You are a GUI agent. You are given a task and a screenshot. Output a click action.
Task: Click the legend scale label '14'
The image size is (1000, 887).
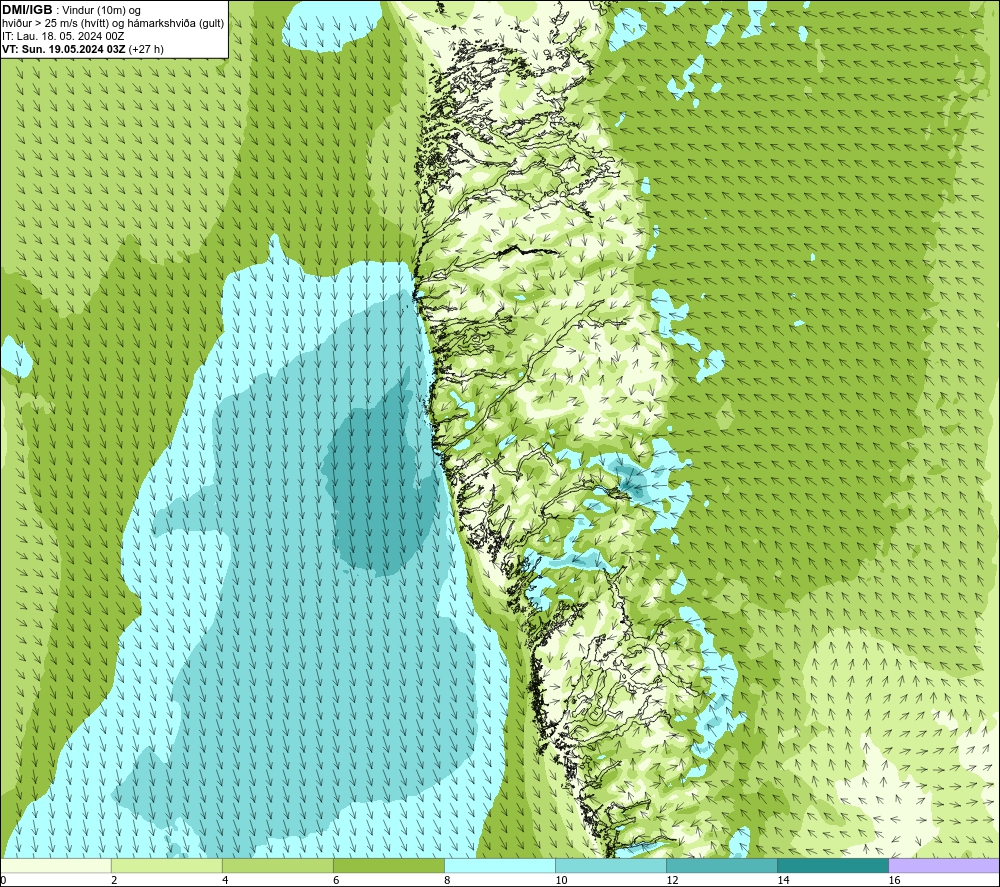tap(783, 881)
